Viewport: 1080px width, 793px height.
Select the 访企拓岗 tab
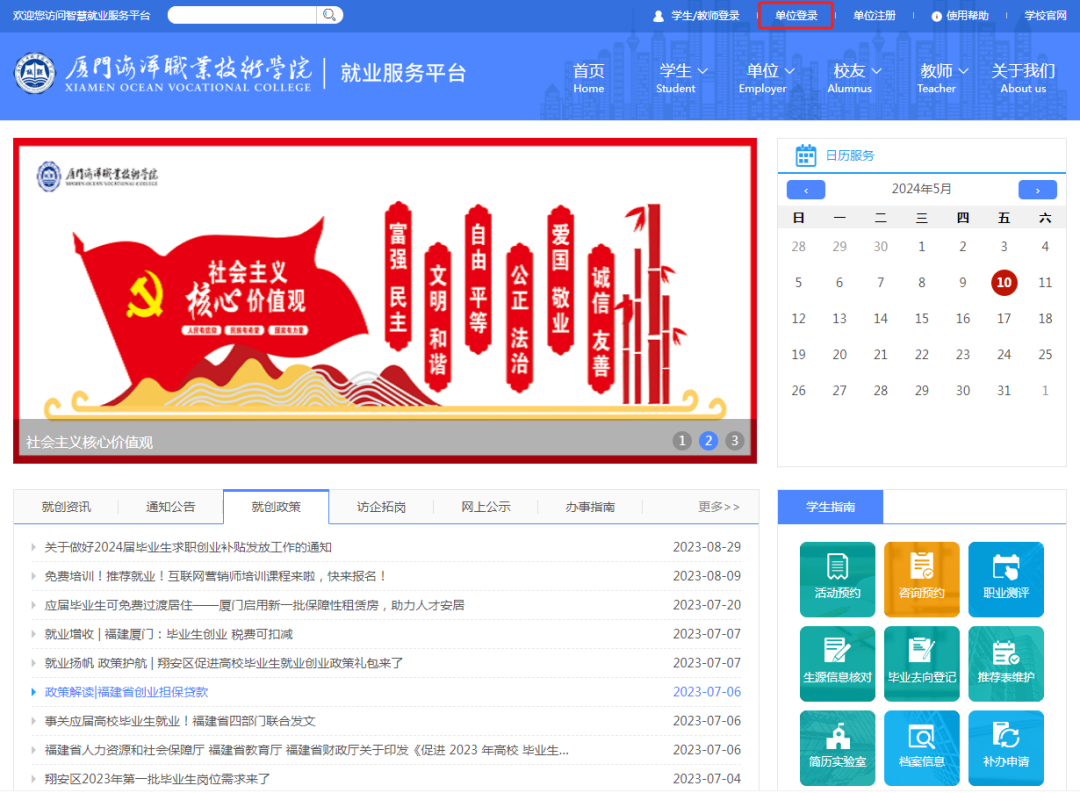tap(381, 507)
